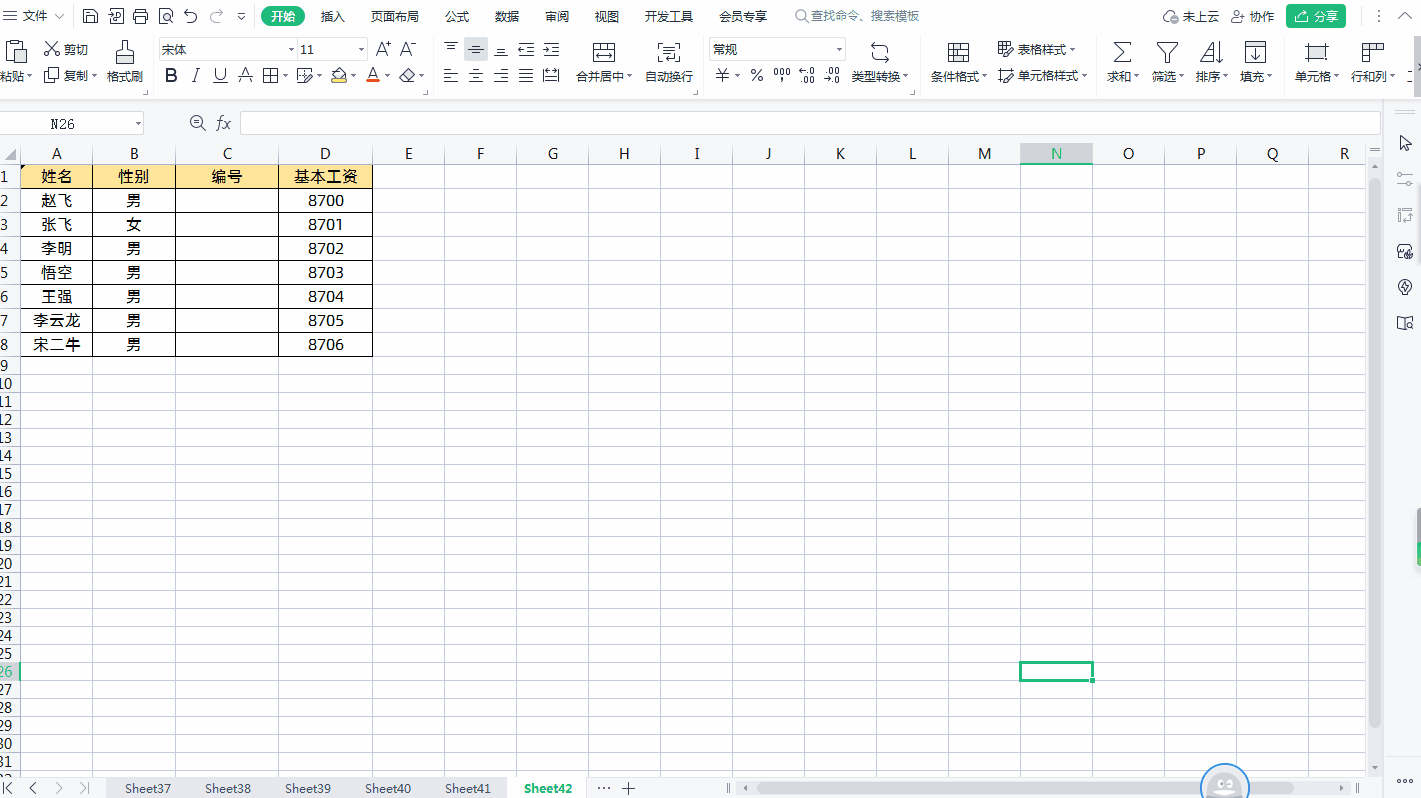Screen dimensions: 1421x798
Task: Select the Format Painter (格式刷) tool
Action: coord(125,62)
